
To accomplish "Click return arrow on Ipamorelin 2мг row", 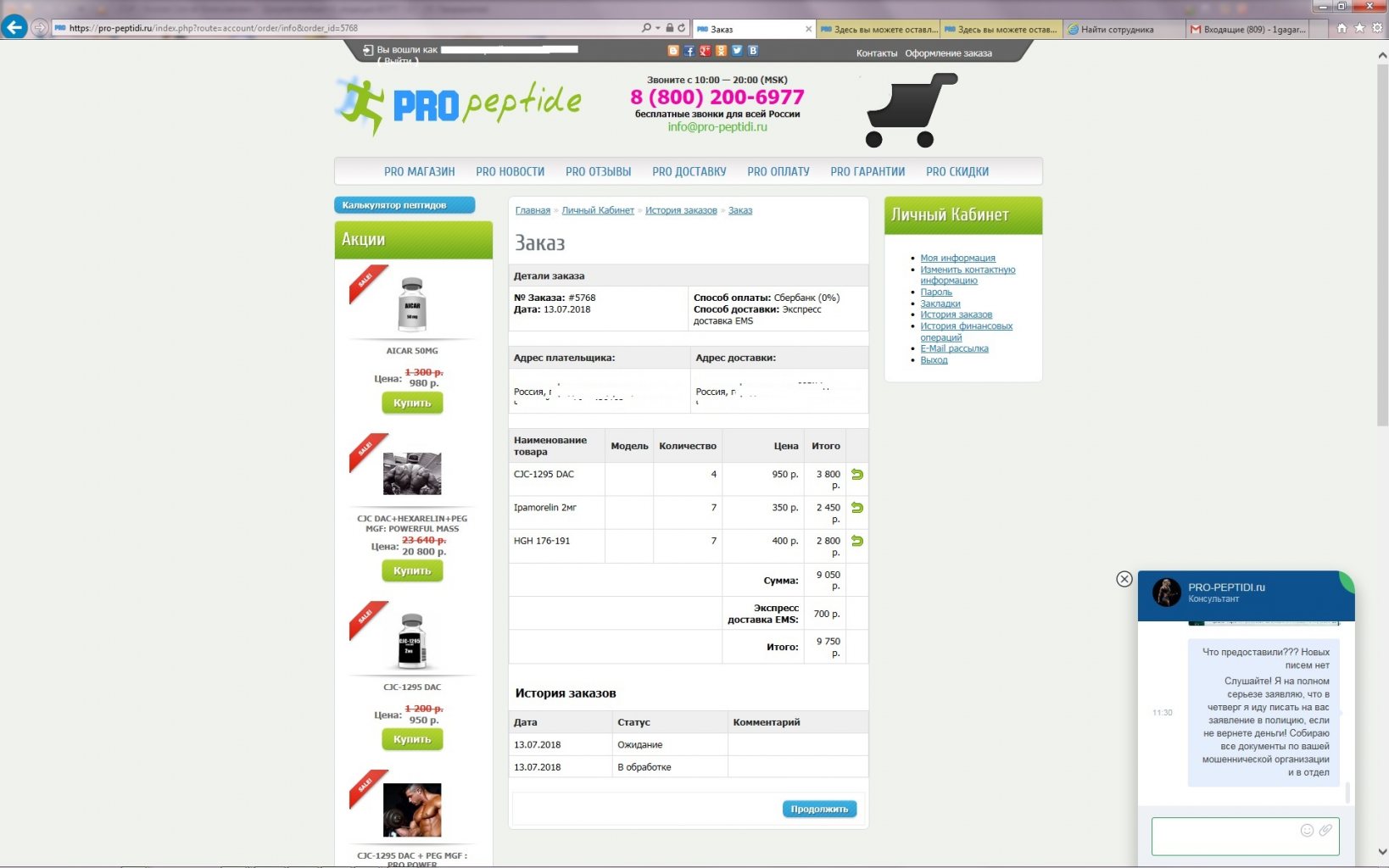I will (x=857, y=508).
